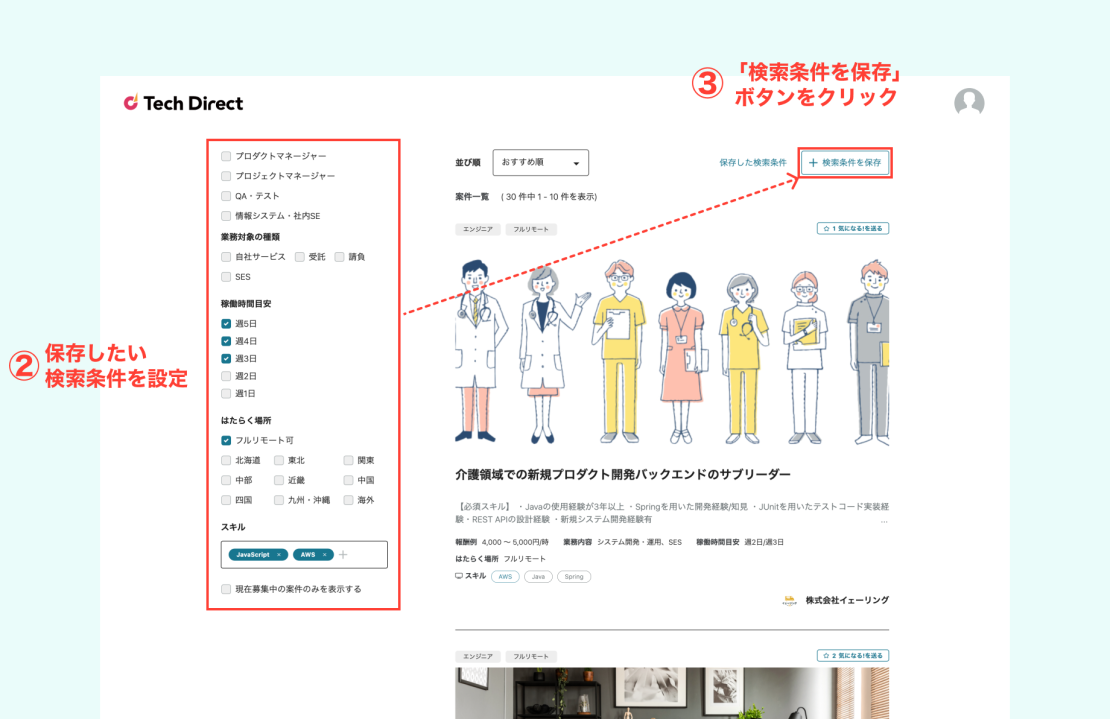Click the skill input field
This screenshot has width=1110, height=719.
point(304,555)
